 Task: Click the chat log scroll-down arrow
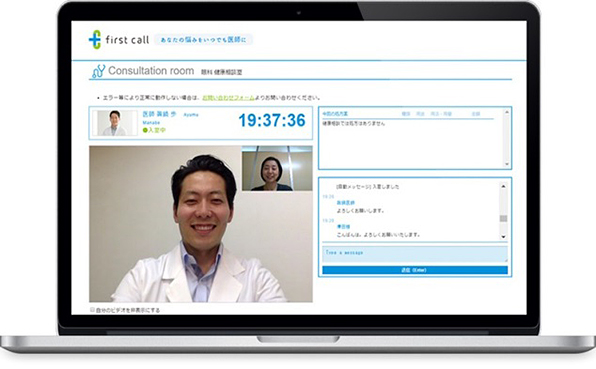[x=503, y=237]
